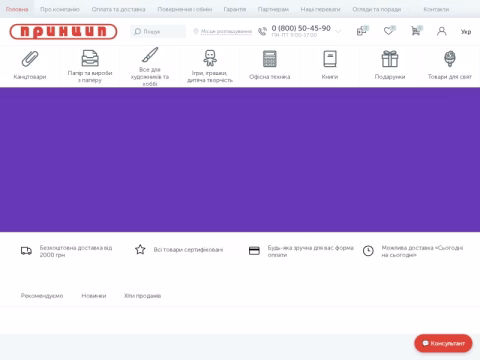Open the wishlist heart icon
Image resolution: width=480 pixels, height=360 pixels.
coord(388,31)
